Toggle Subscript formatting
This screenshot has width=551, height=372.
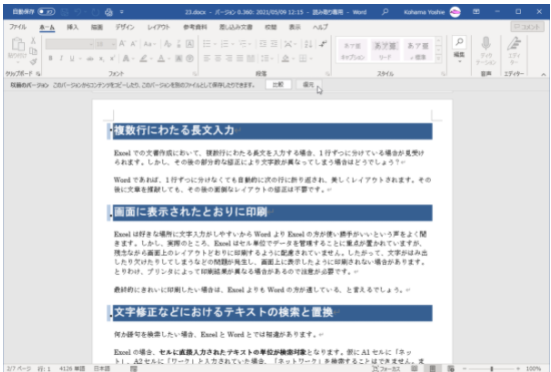point(101,58)
